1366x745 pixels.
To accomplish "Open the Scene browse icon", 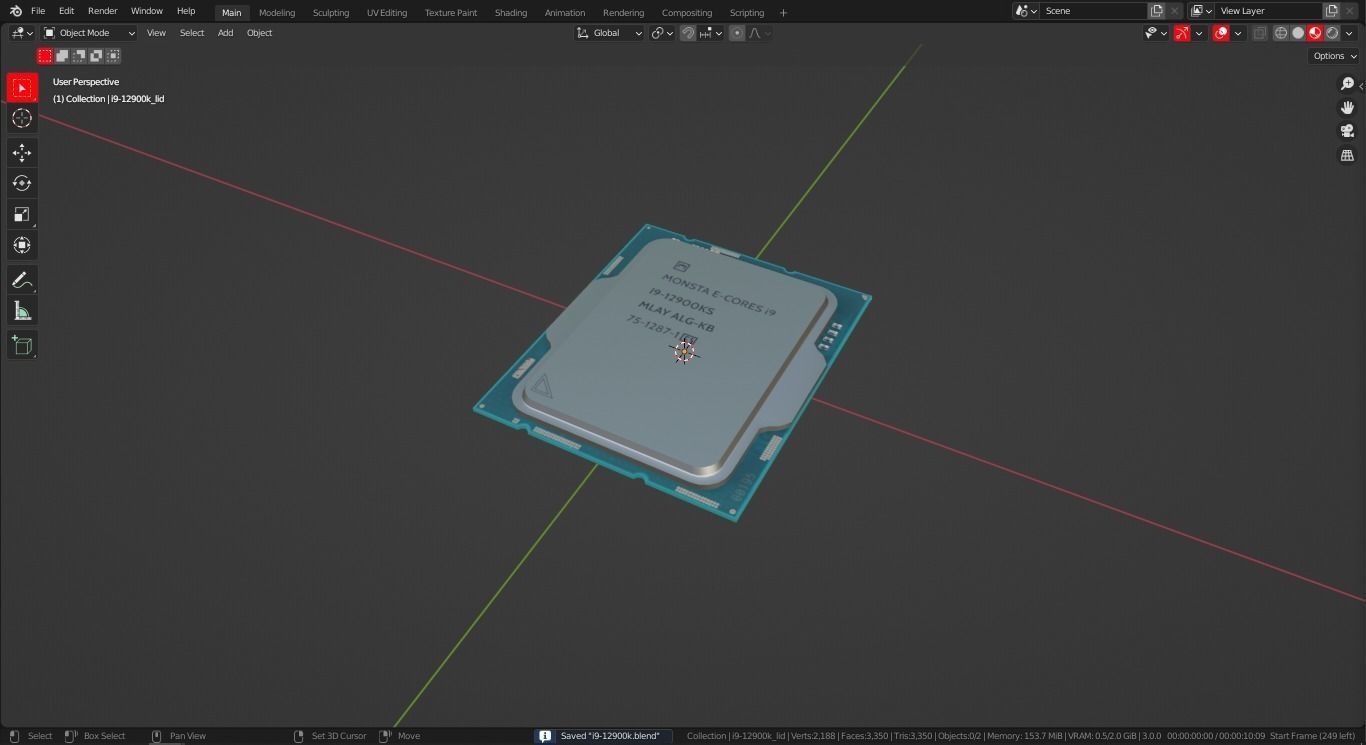I will (1025, 11).
